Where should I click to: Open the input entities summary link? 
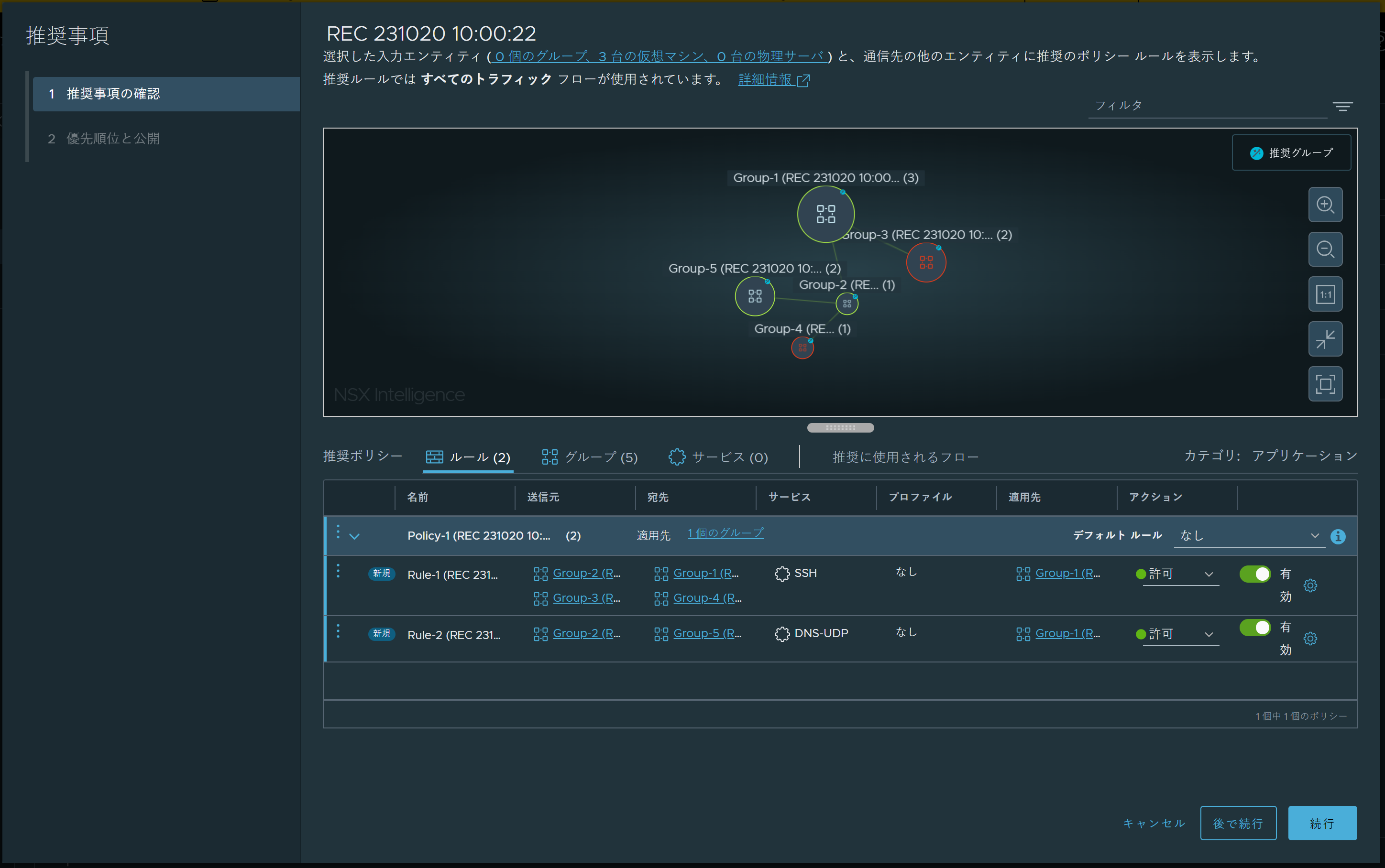coord(660,56)
